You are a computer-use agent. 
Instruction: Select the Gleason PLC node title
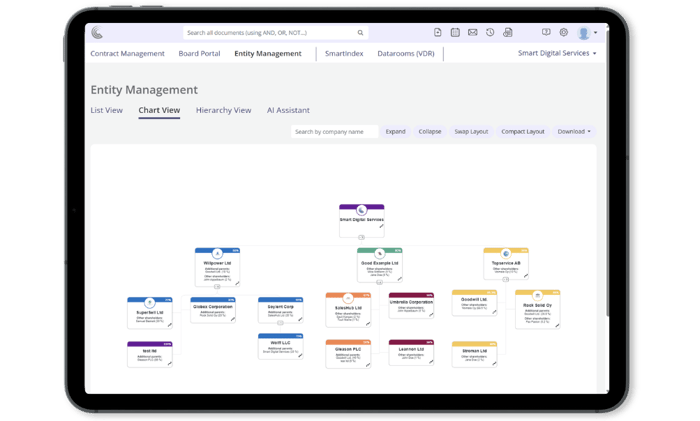click(x=348, y=349)
